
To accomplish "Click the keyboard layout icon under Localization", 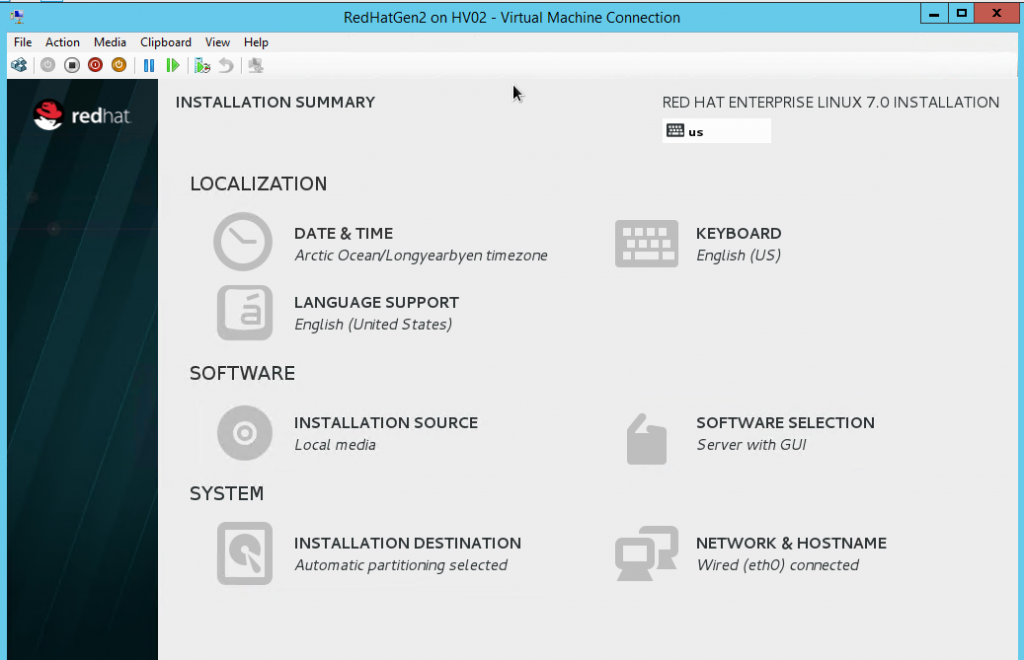I will coord(647,244).
